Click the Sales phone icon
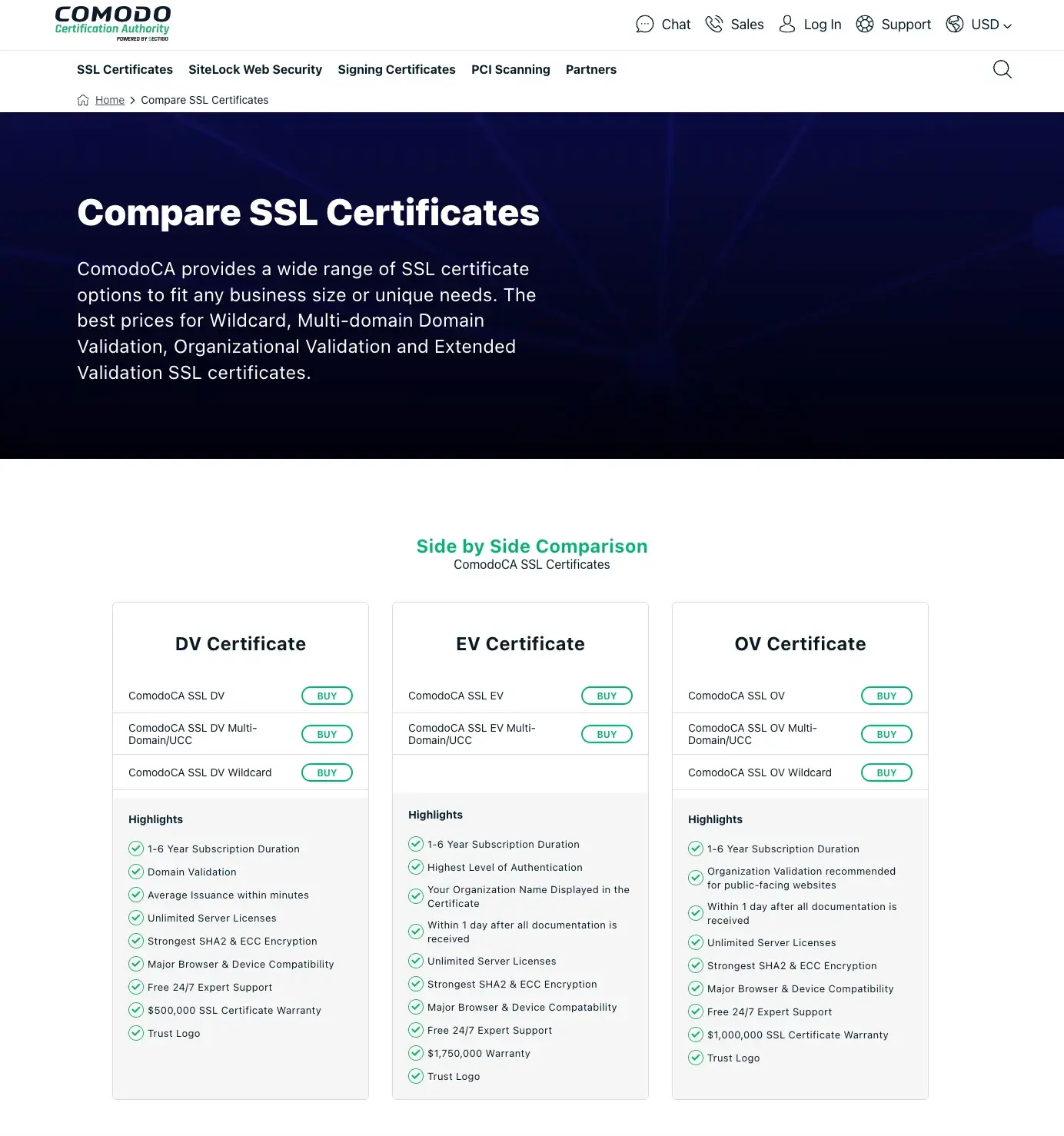Viewport: 1064px width, 1136px height. 714,25
